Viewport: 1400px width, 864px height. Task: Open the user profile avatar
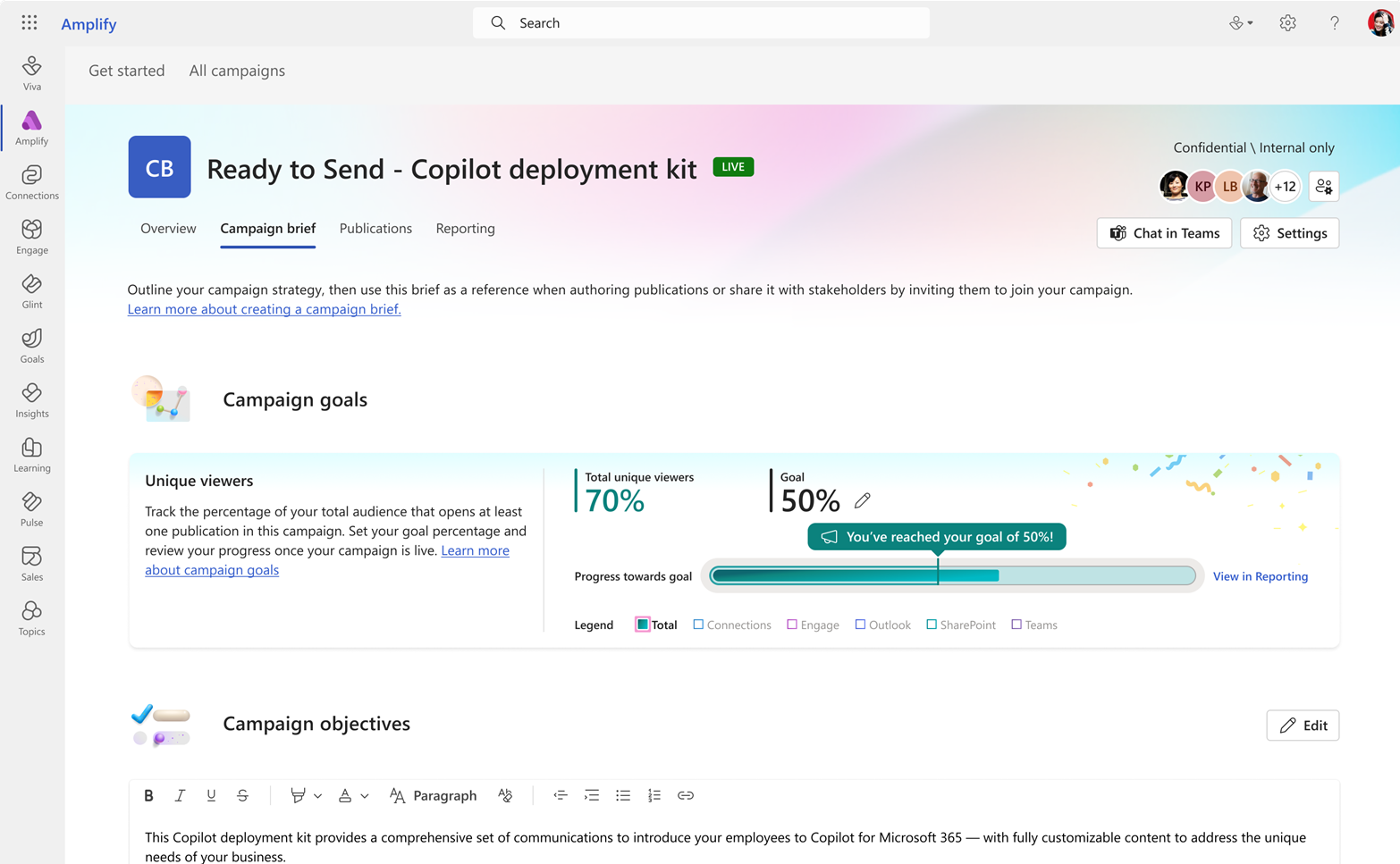pyautogui.click(x=1381, y=23)
